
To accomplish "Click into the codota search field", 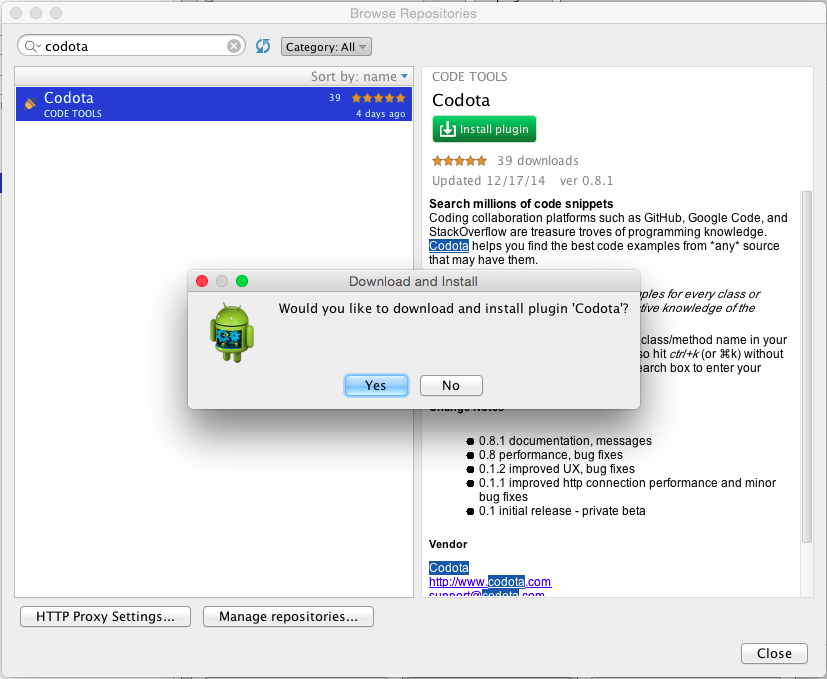I will 132,46.
